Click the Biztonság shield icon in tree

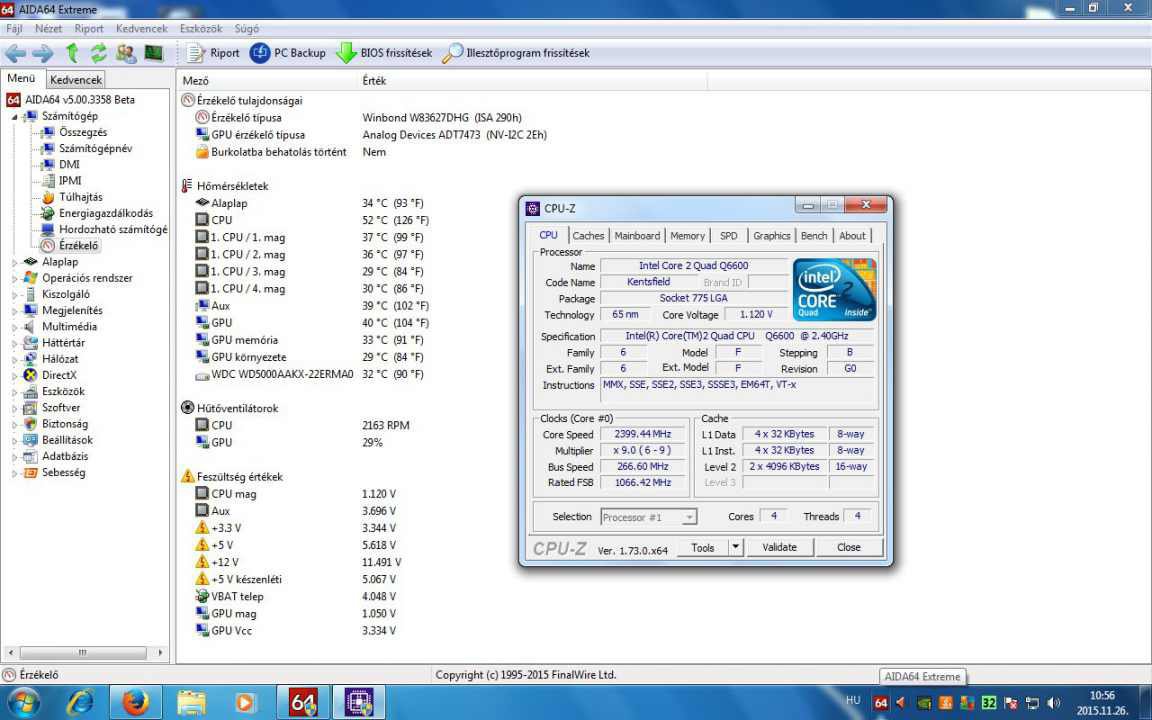pos(30,424)
